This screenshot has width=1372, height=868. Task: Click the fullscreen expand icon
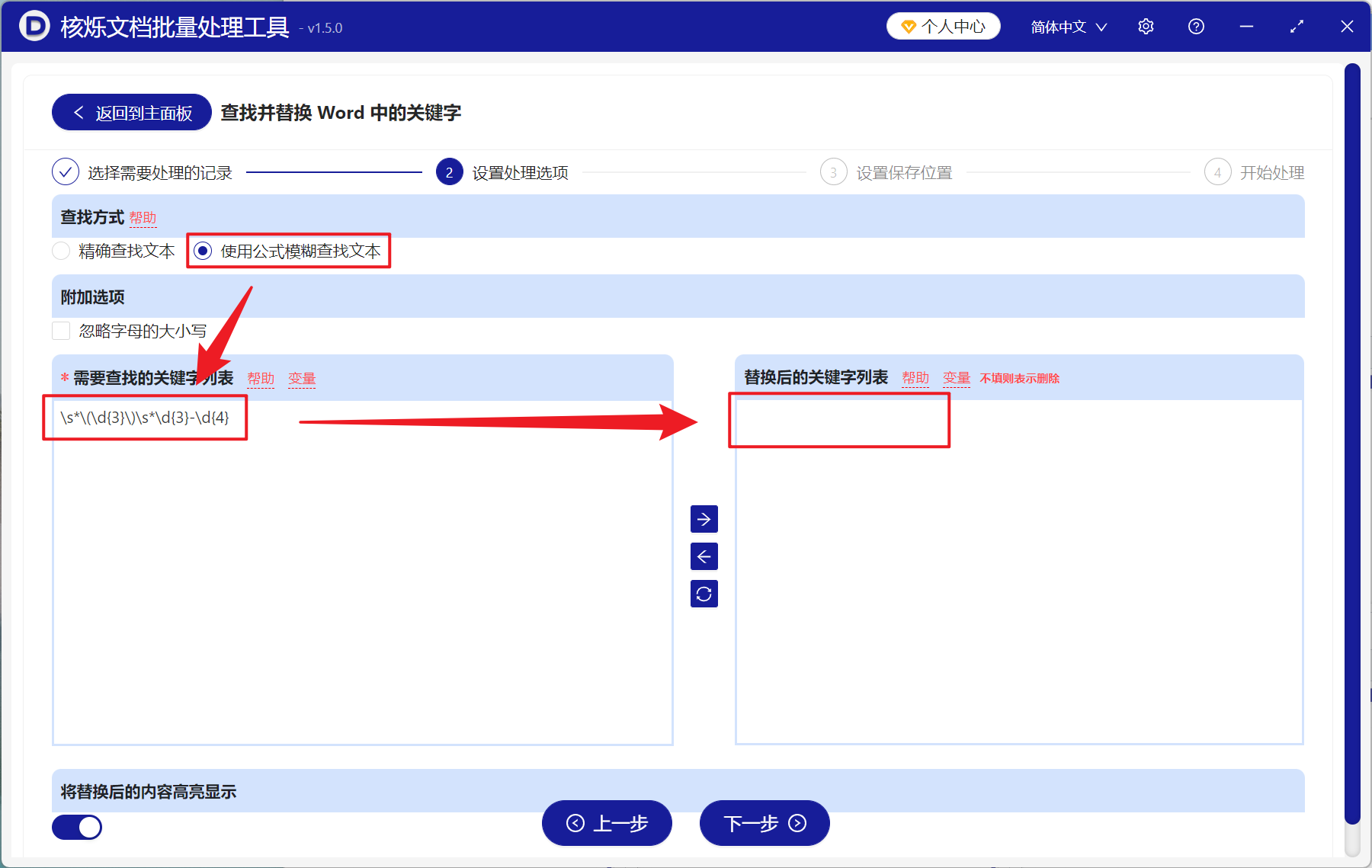point(1297,26)
